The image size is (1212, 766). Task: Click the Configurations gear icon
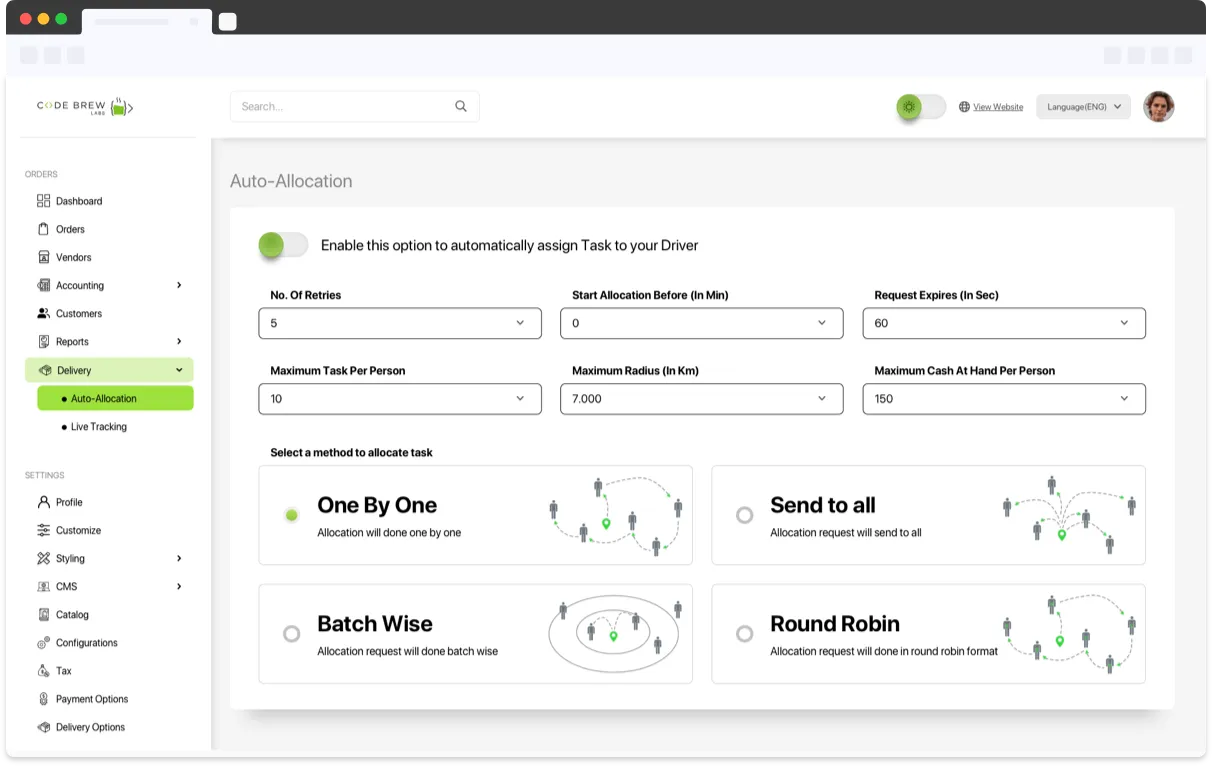pyautogui.click(x=43, y=642)
